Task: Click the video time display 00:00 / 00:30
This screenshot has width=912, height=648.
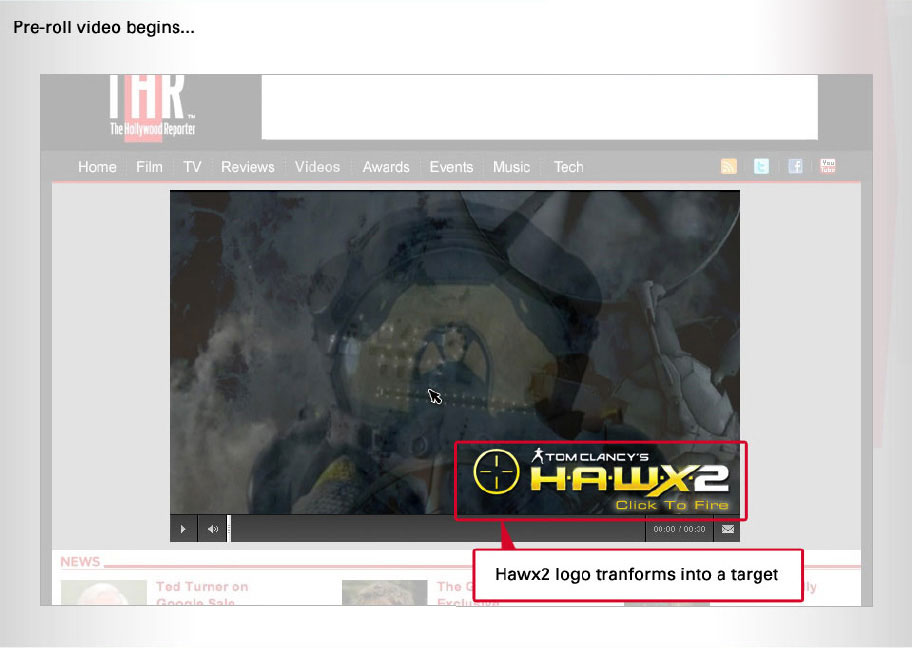Action: 679,529
